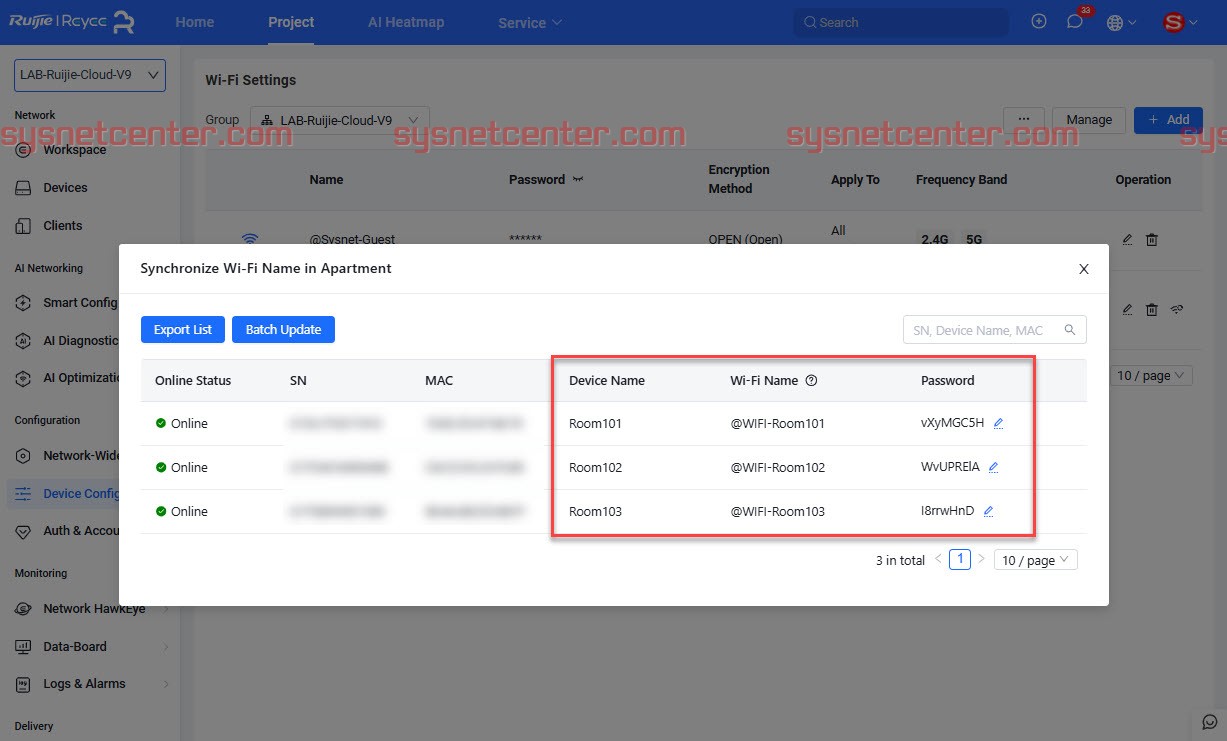This screenshot has height=741, width=1227.
Task: Click the Room101 device name cell
Action: pos(595,423)
